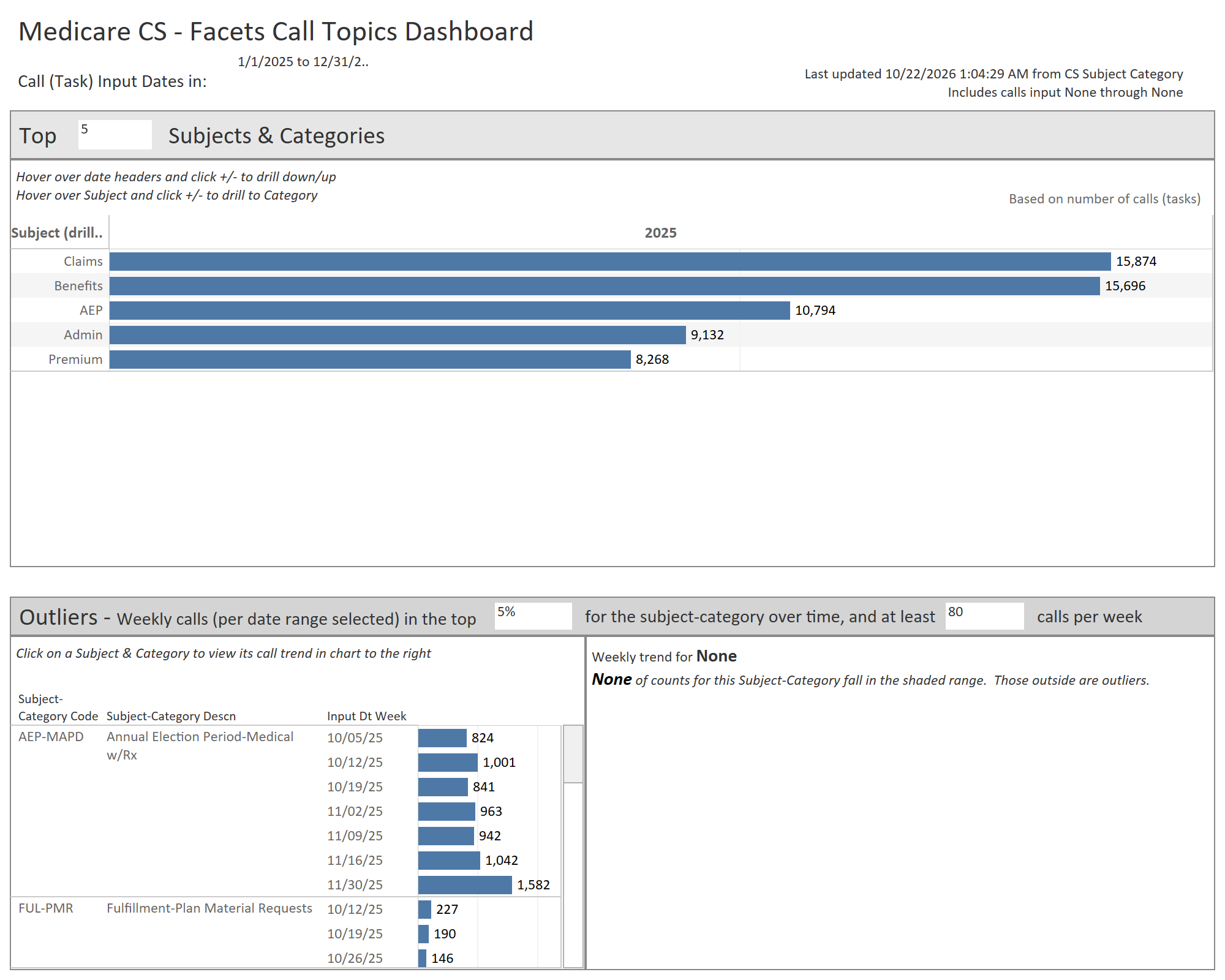Click the AEP-MAPD 10/19/25 bar showing 841
1225x980 pixels.
click(443, 787)
